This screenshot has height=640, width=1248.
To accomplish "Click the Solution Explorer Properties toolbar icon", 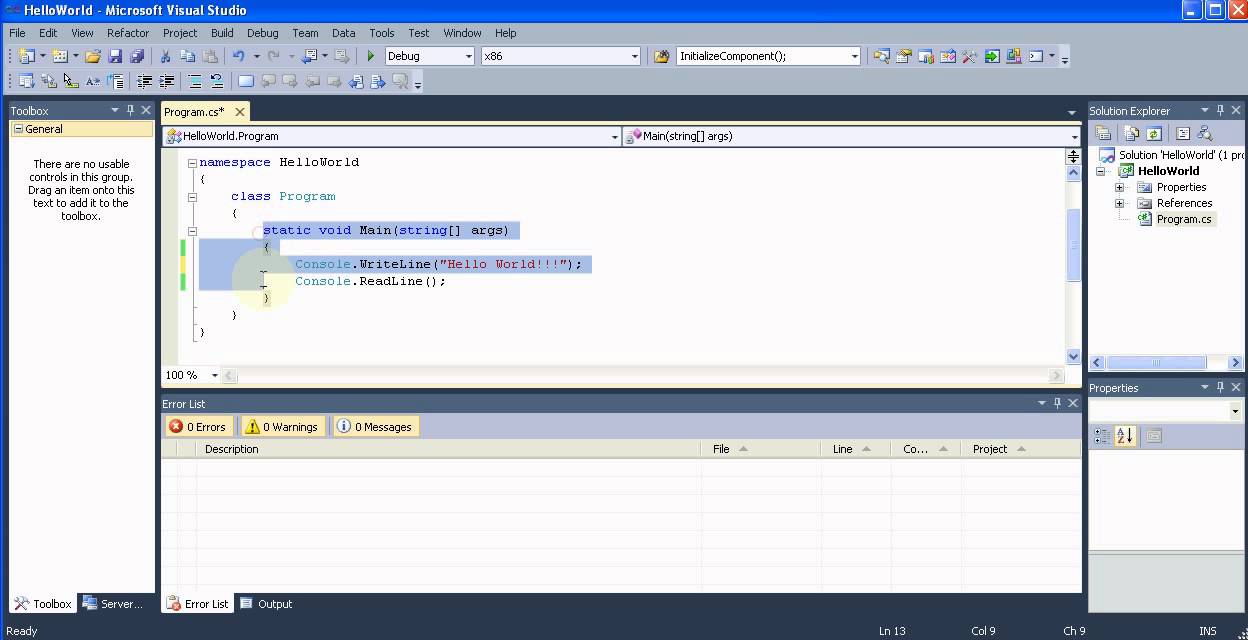I will [x=1103, y=133].
